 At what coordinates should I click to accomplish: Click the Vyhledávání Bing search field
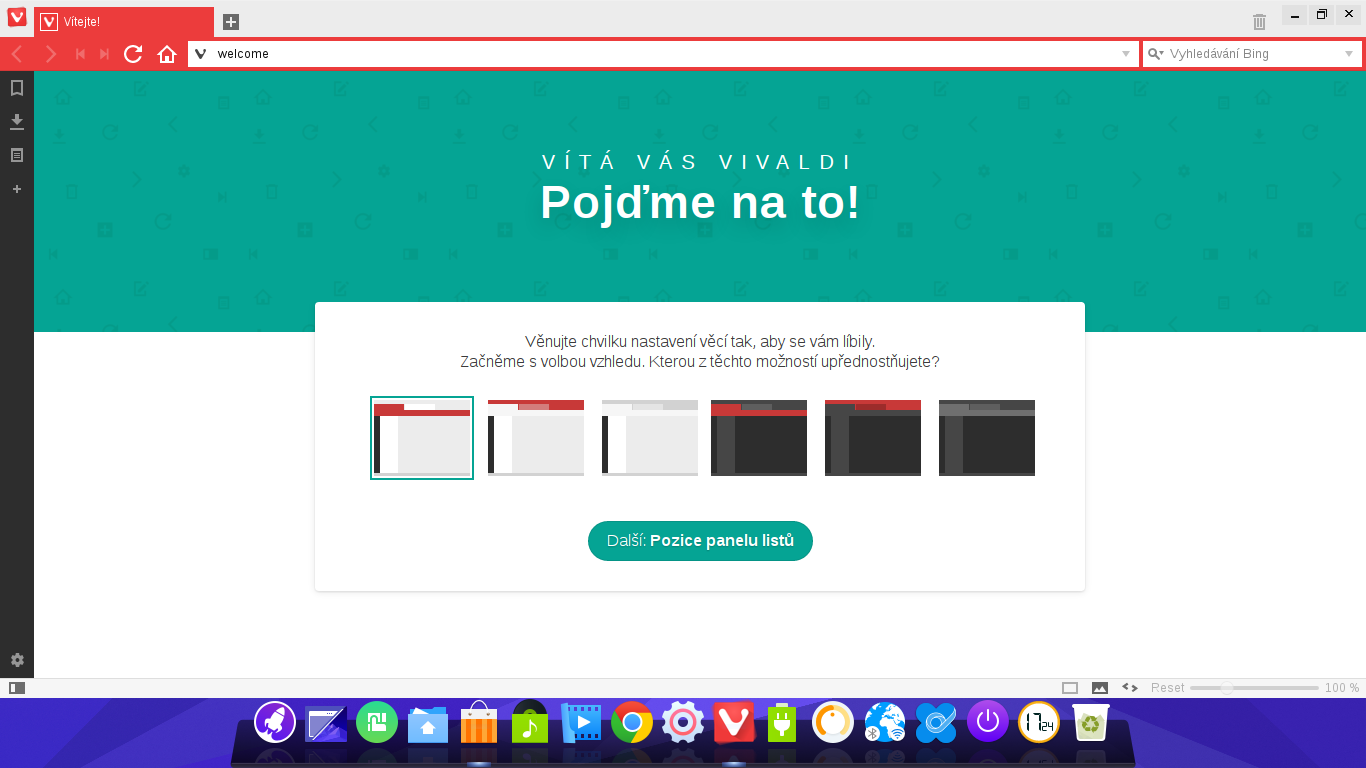(1252, 54)
